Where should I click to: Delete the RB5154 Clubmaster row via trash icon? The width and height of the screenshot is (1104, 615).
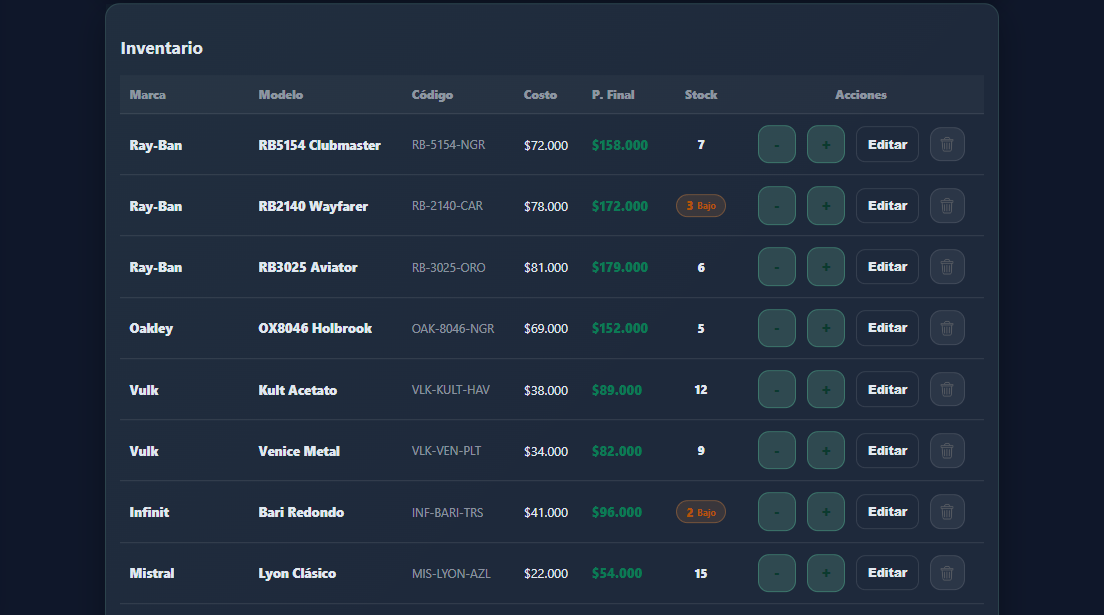point(947,144)
